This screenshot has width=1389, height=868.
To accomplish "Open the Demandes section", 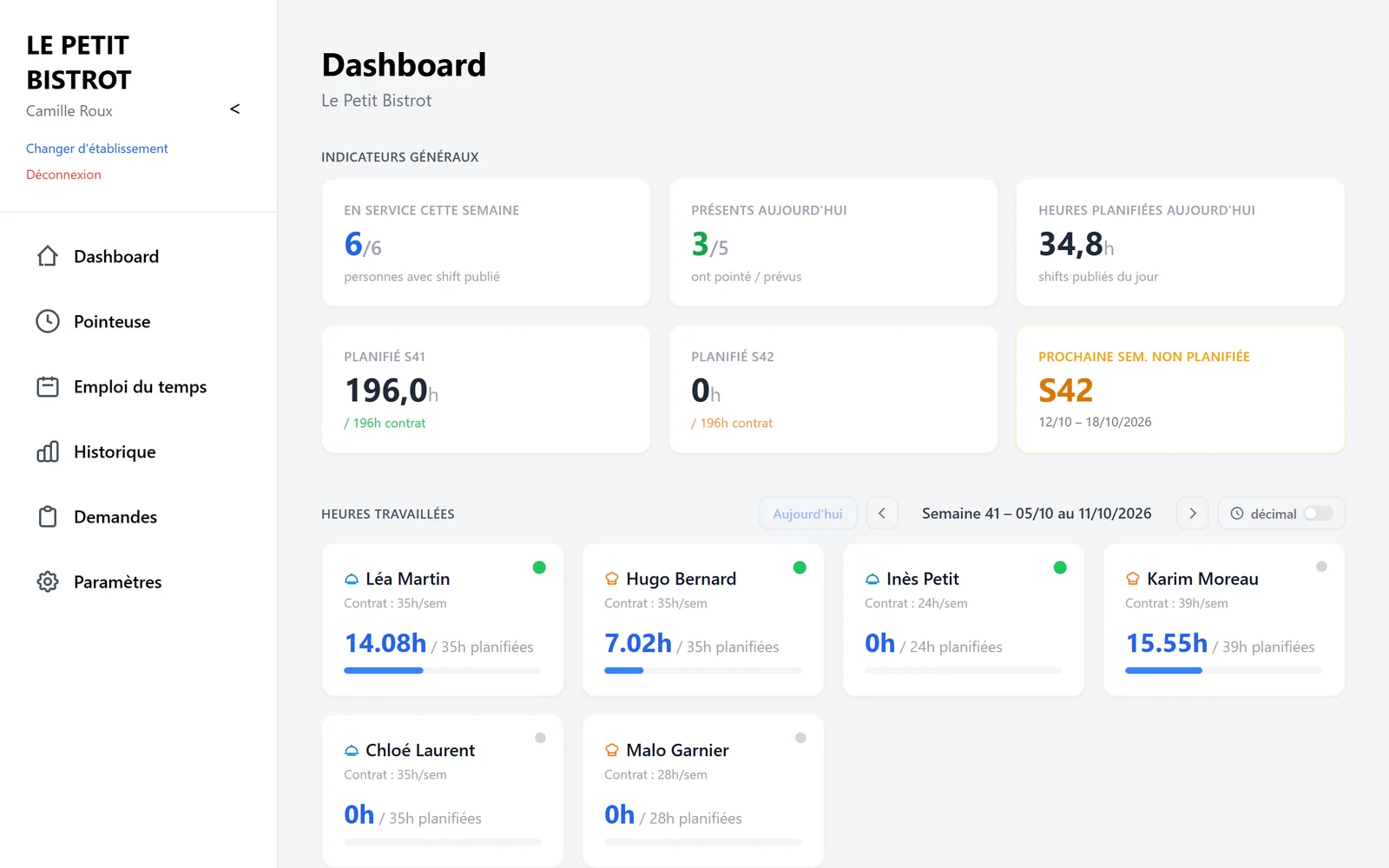I will [139, 516].
